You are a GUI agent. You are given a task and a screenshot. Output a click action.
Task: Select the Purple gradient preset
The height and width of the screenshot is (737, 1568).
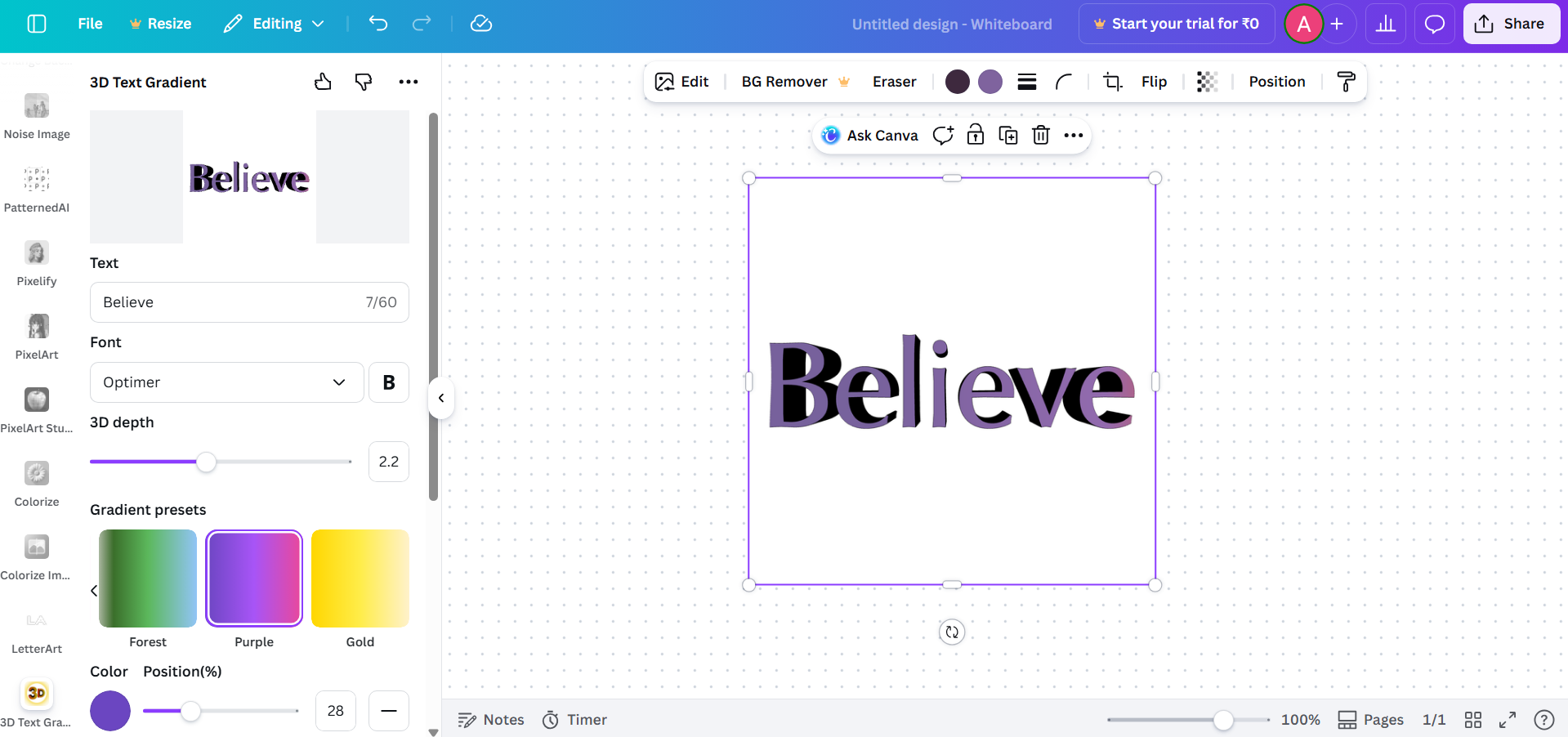coord(253,578)
